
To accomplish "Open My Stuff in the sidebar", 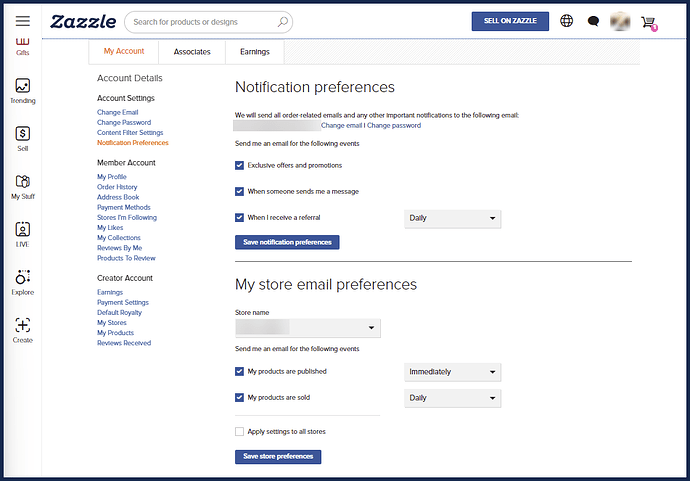I will point(23,187).
